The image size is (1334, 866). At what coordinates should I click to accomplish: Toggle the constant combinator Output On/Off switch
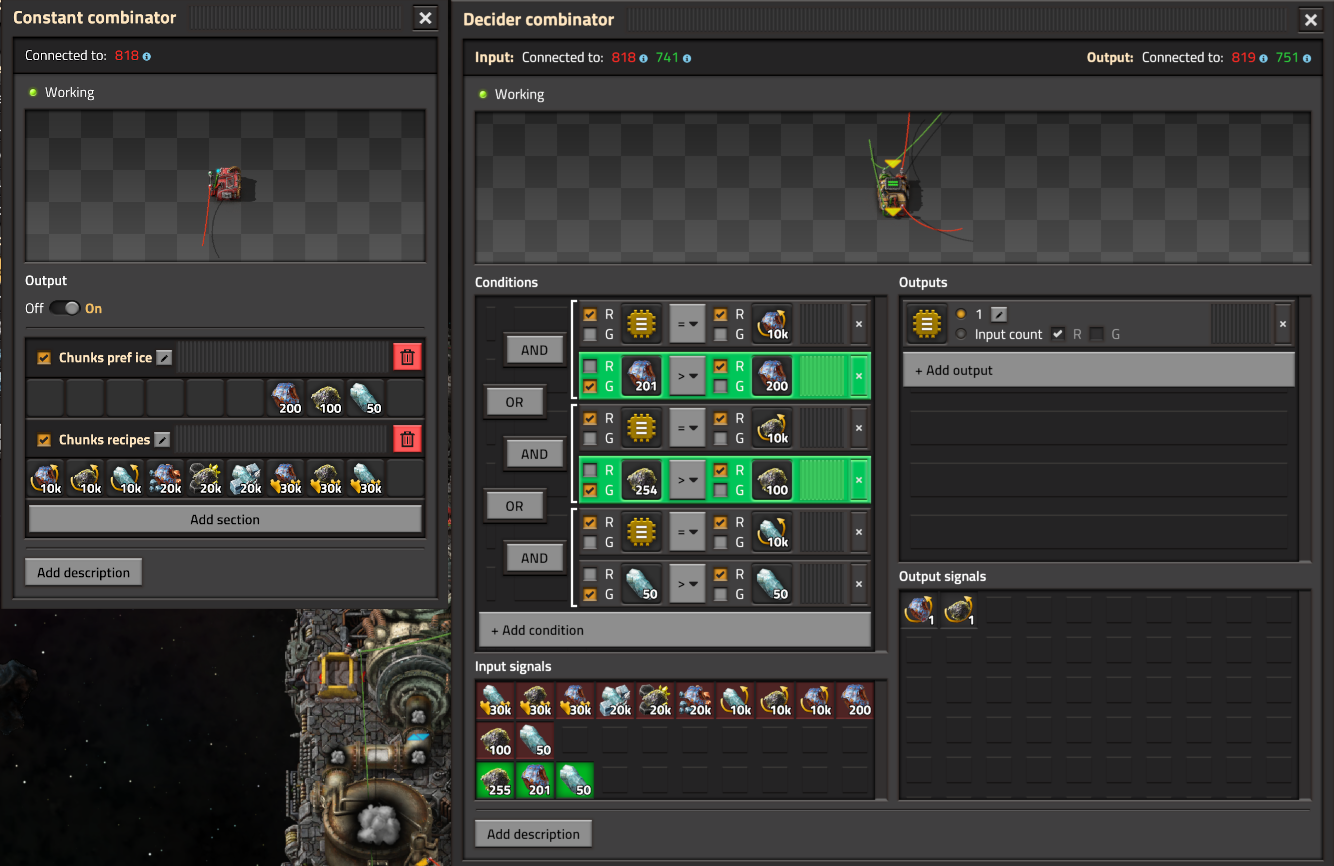[x=64, y=308]
